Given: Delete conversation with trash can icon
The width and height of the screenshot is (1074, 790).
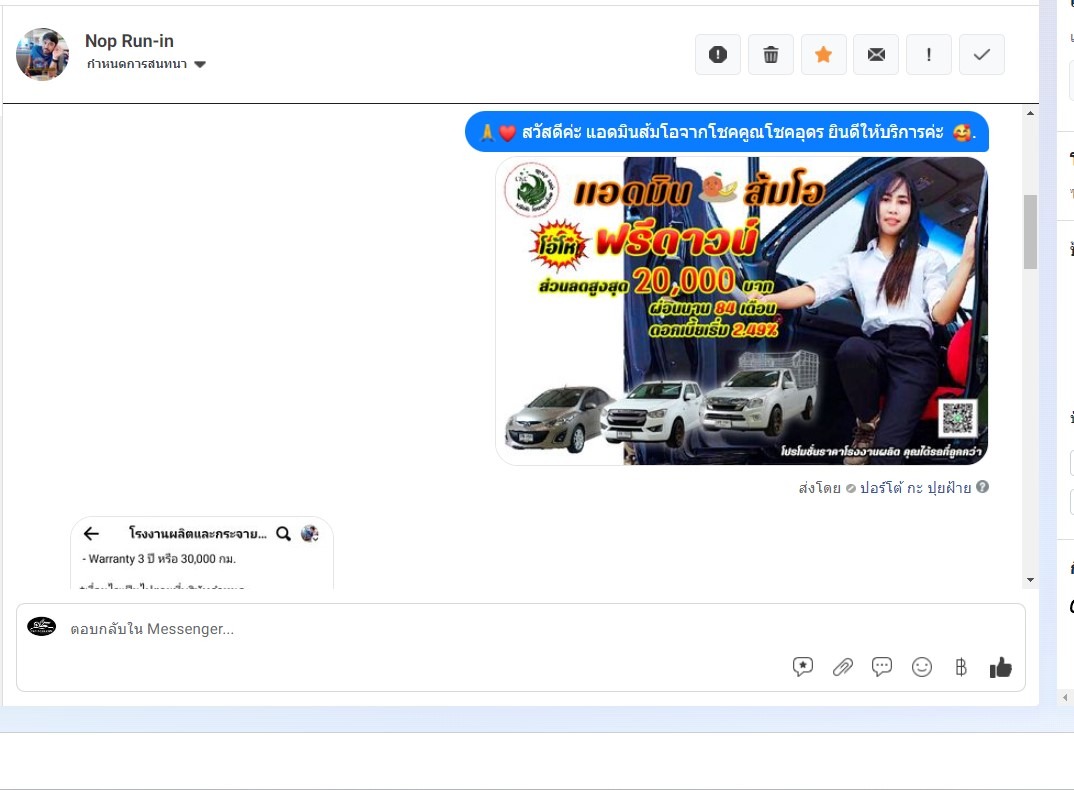Looking at the screenshot, I should point(771,55).
